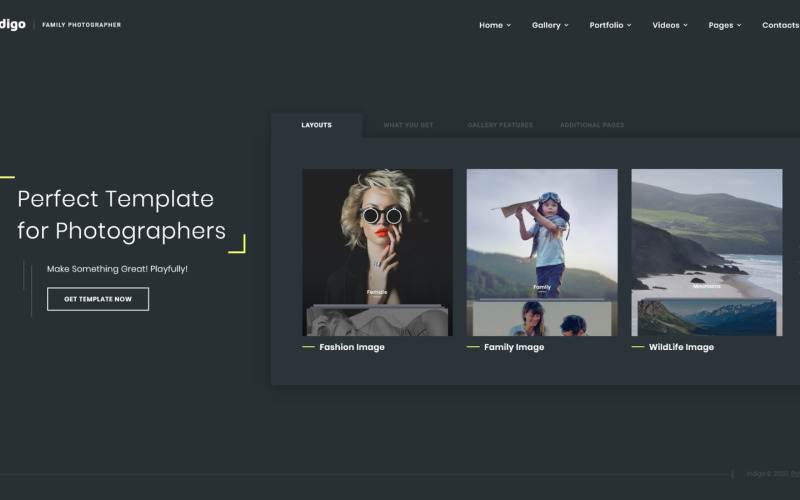The width and height of the screenshot is (800, 500).
Task: Open the Gallery dropdown menu
Action: pyautogui.click(x=549, y=25)
